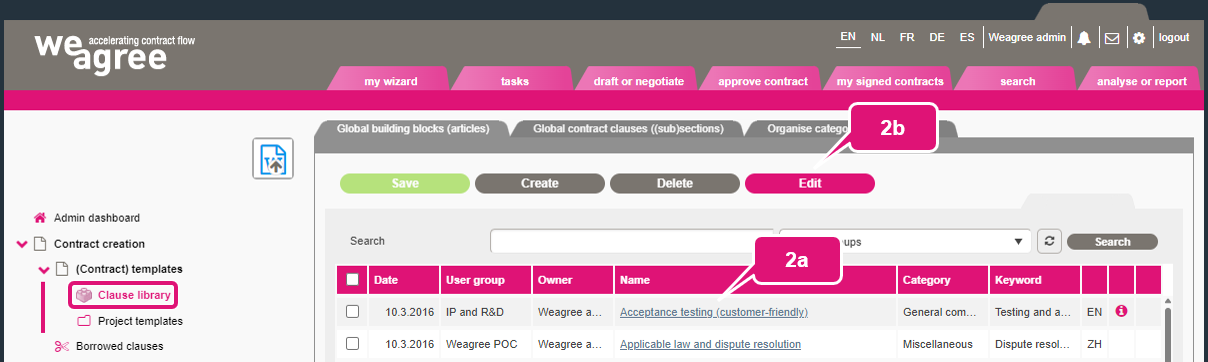
Task: Check the Acceptance testing row checkbox
Action: [x=352, y=312]
